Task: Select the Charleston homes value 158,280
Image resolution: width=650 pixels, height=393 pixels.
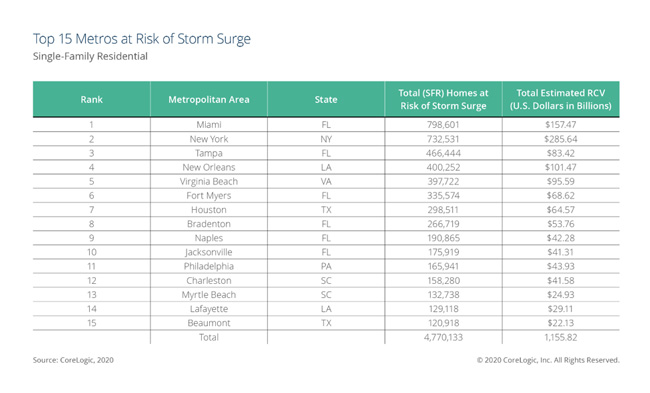Action: 443,280
